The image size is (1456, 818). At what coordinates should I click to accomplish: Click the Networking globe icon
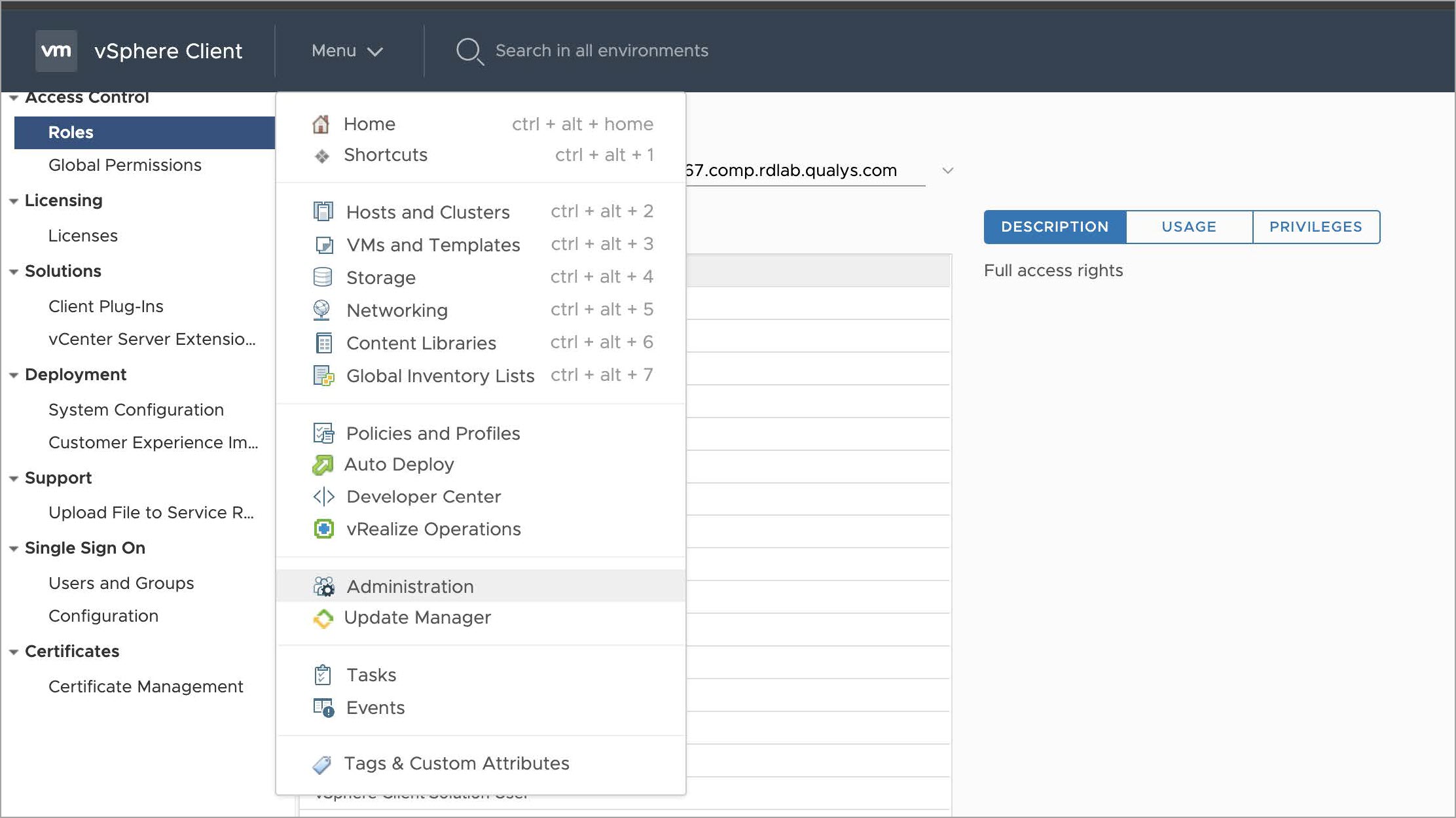click(x=321, y=310)
